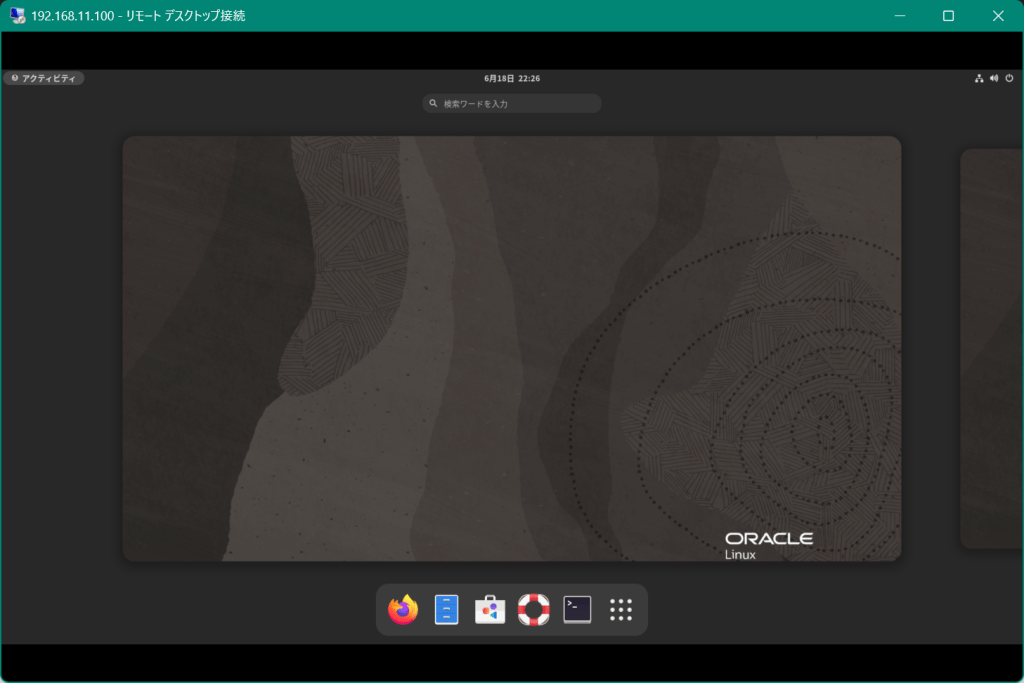Click the network status icon
Image resolution: width=1024 pixels, height=683 pixels.
(979, 78)
